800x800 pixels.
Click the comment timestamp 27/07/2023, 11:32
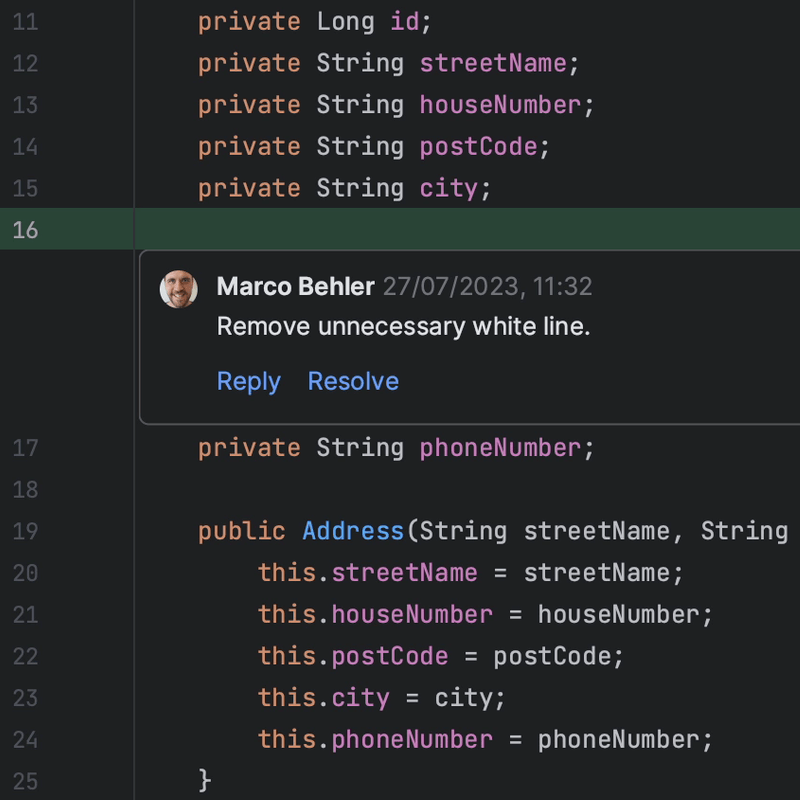coord(487,287)
